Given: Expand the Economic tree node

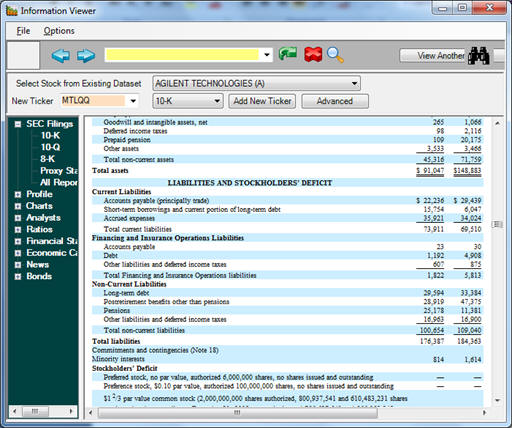Looking at the screenshot, I should [x=18, y=253].
